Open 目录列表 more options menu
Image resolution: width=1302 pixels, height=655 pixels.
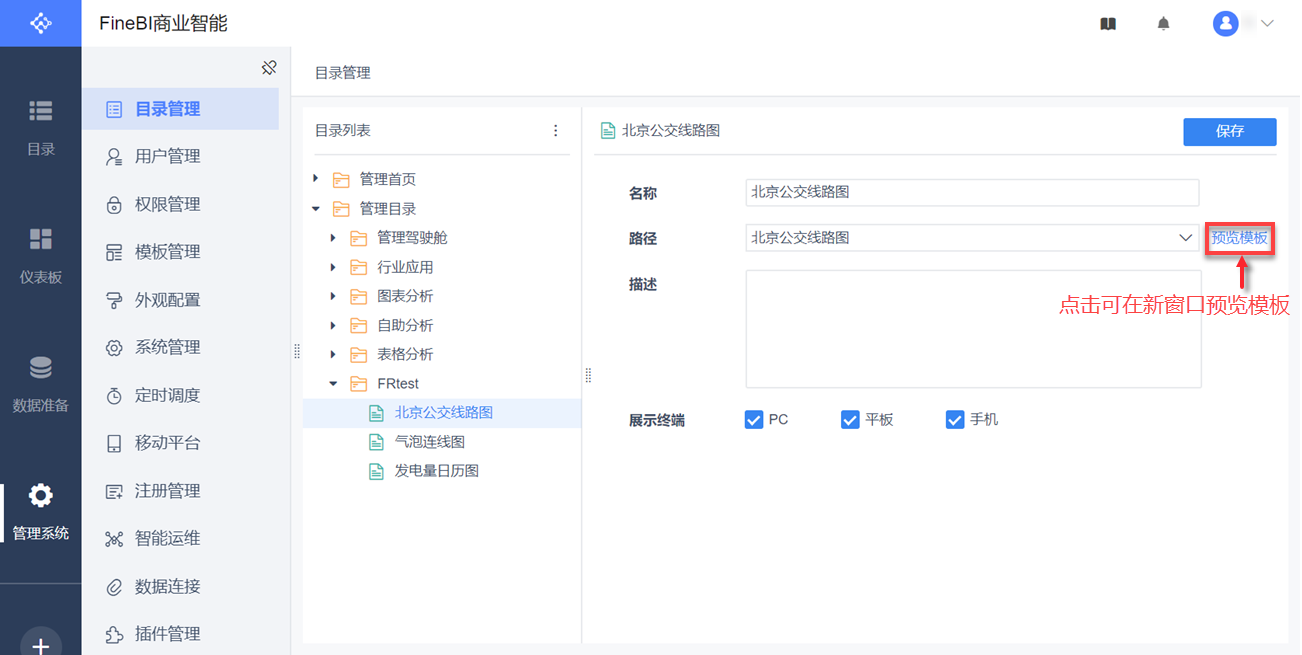click(556, 131)
